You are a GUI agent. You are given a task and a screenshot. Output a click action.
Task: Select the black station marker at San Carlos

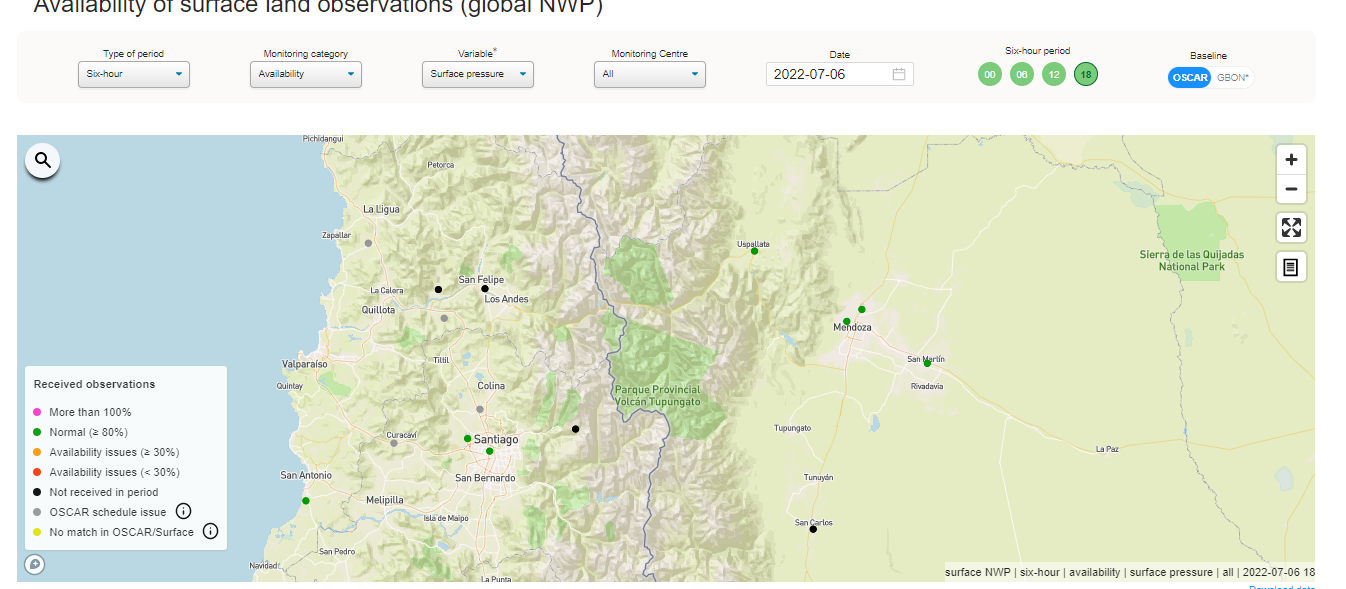pos(813,529)
